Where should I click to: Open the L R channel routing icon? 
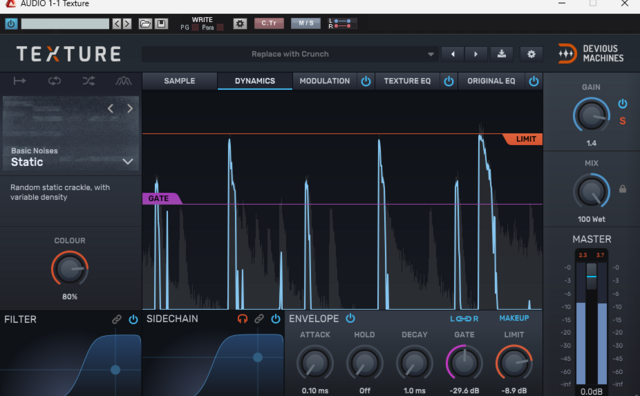pos(342,23)
